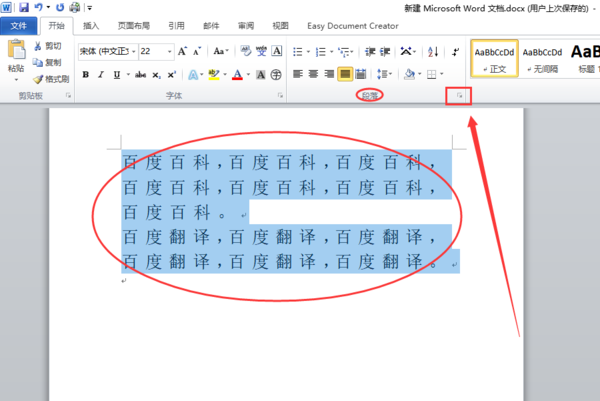Click the bullet list icon
Image resolution: width=600 pixels, height=401 pixels.
pyautogui.click(x=298, y=51)
